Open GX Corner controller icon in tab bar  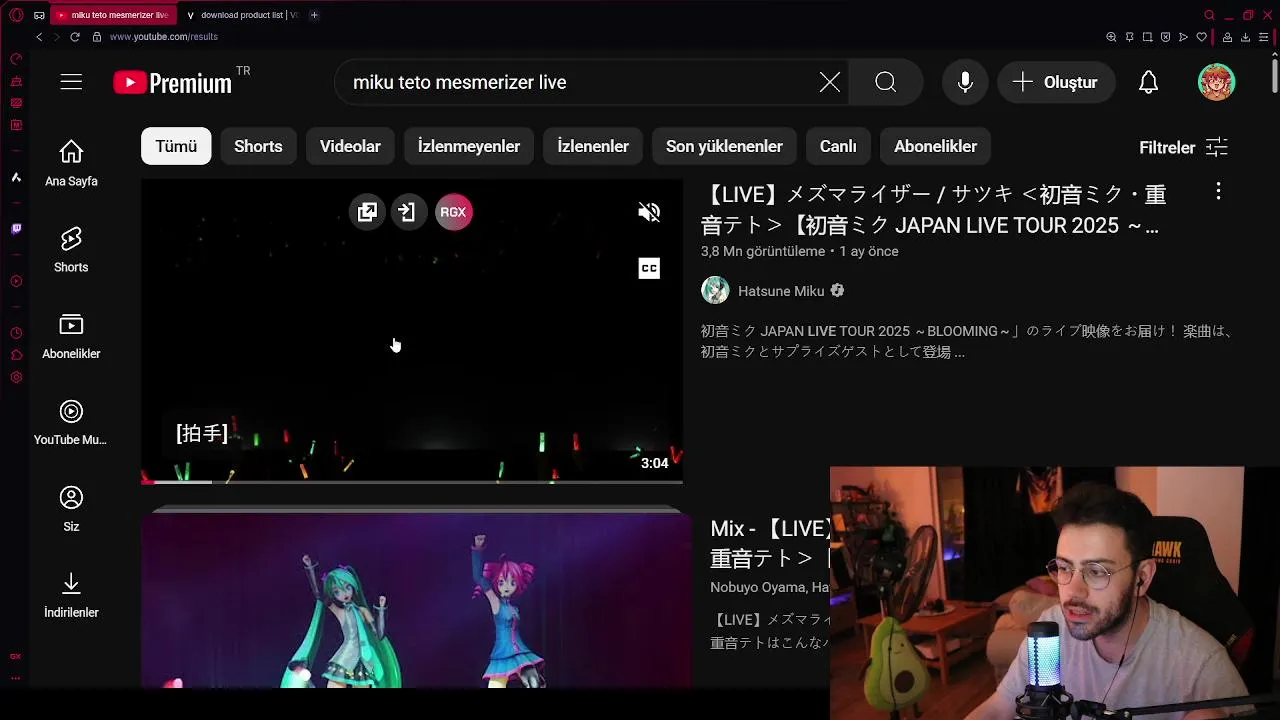click(x=39, y=15)
